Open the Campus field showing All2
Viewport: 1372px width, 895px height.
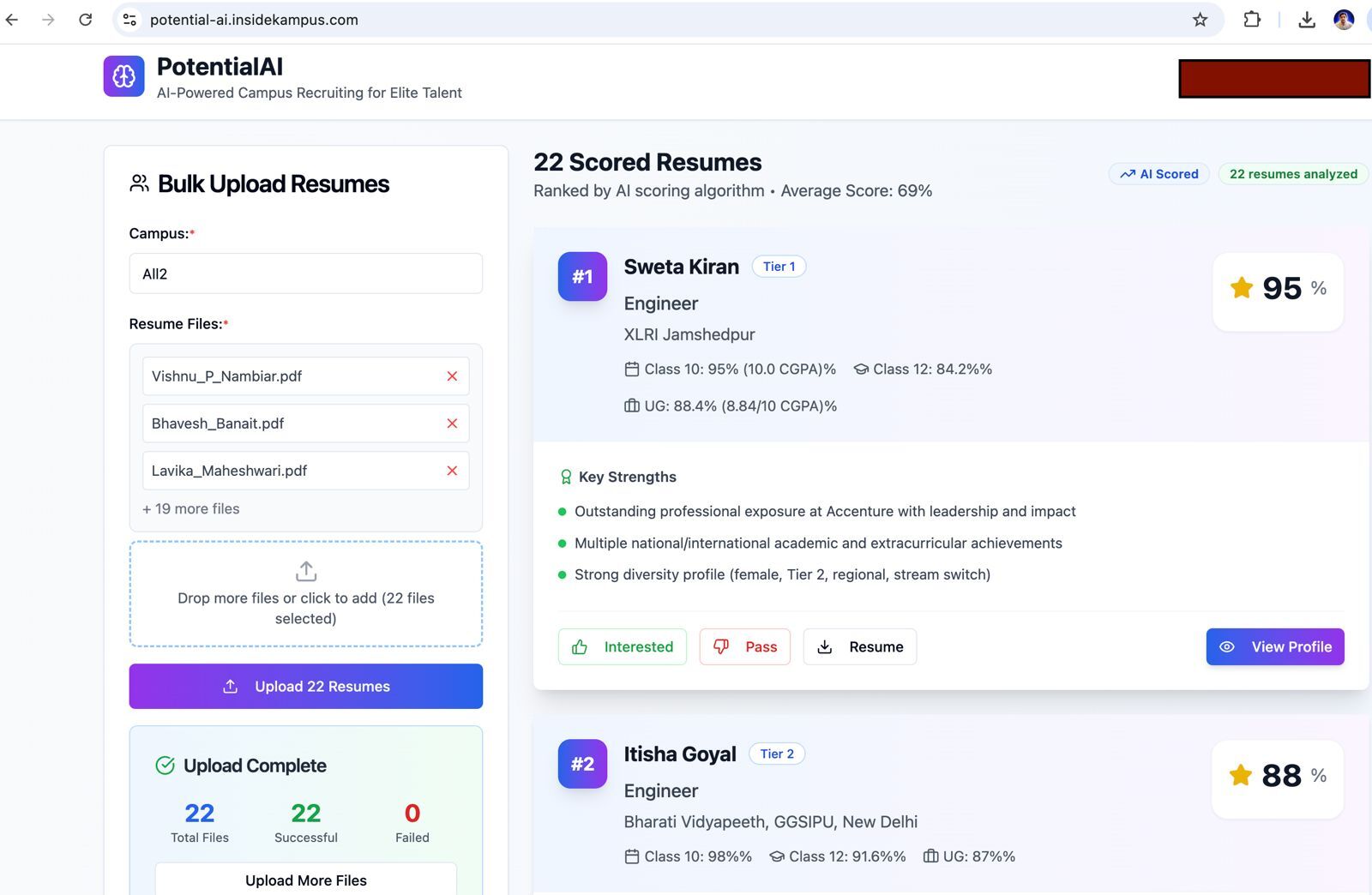(x=306, y=273)
